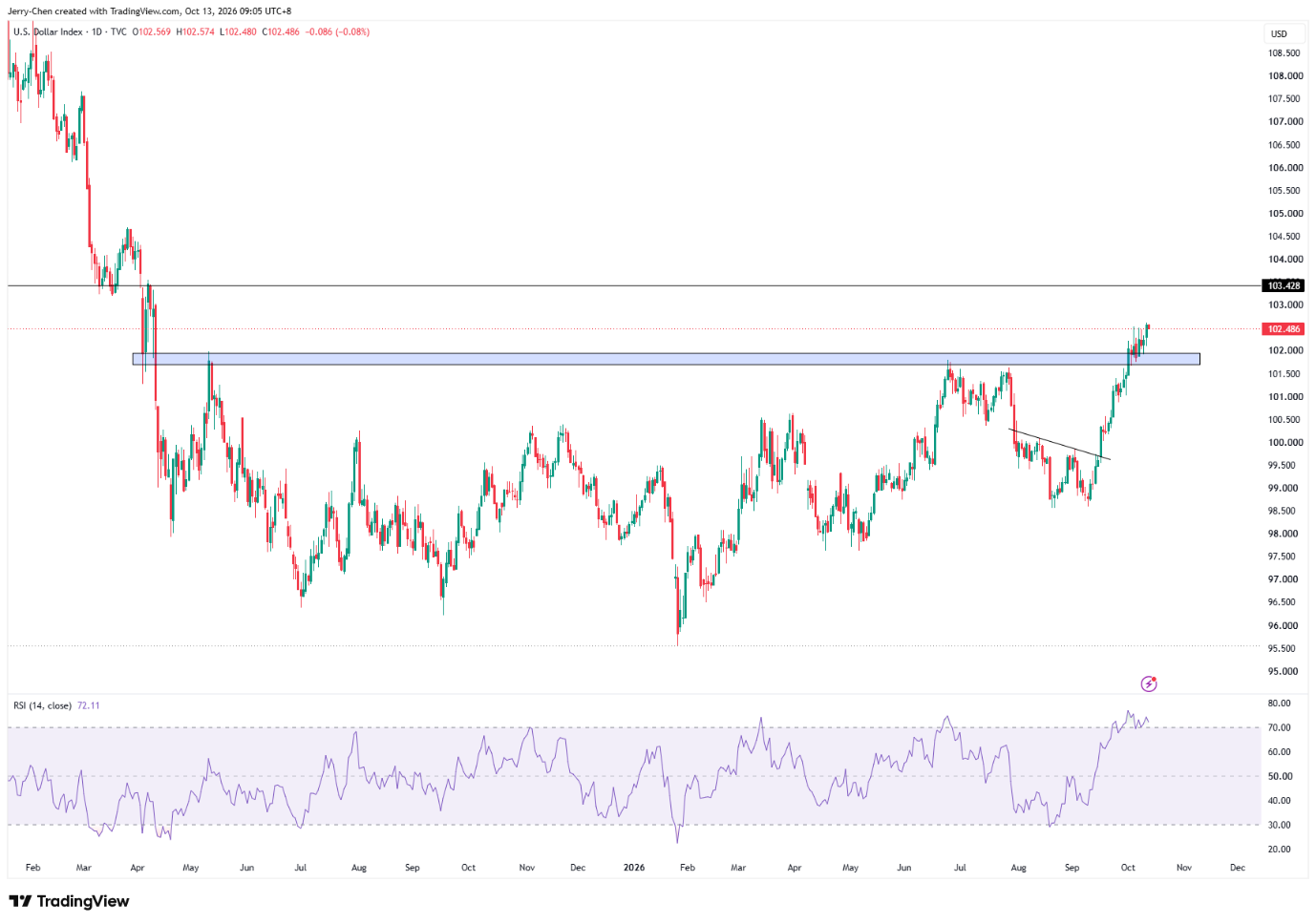Click the 104.000 price axis label

[x=1285, y=260]
